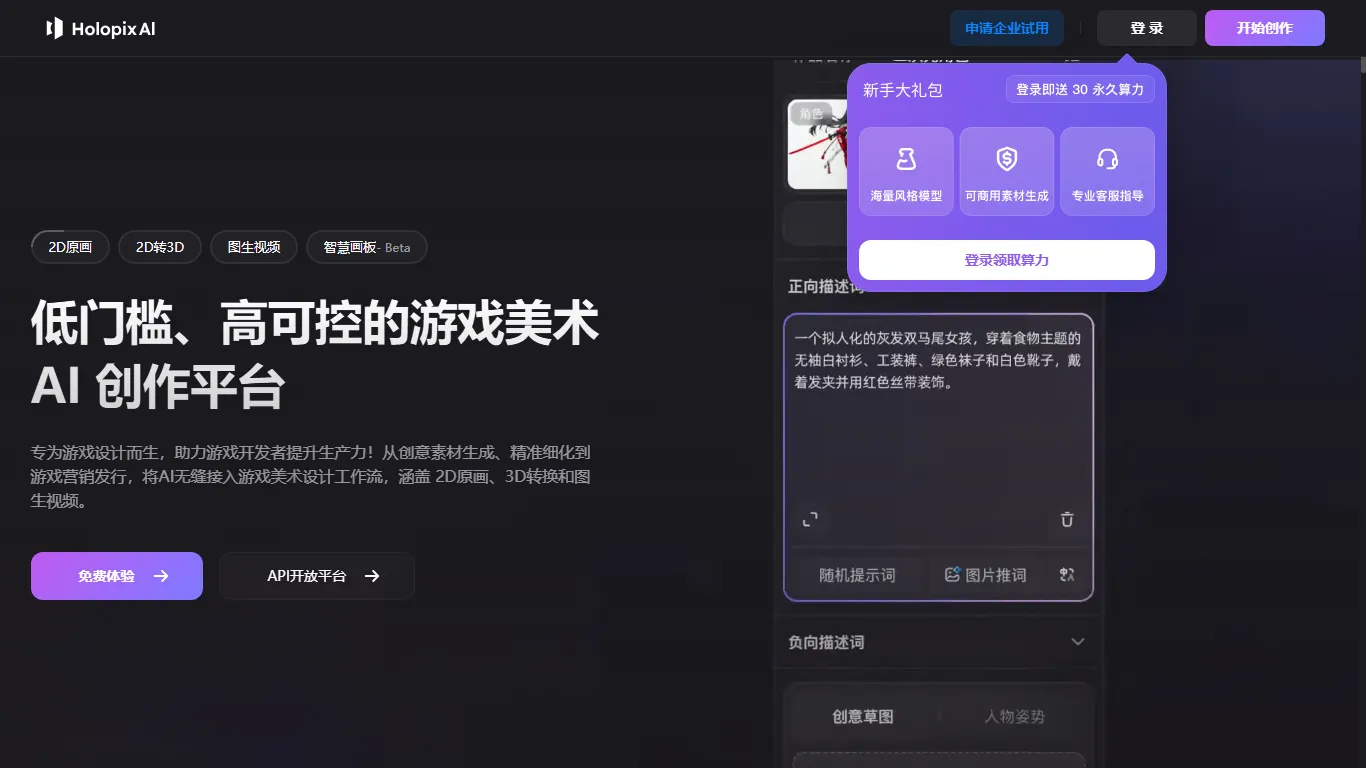Click the translate icon beside 图片推词
The width and height of the screenshot is (1366, 768).
[1066, 575]
